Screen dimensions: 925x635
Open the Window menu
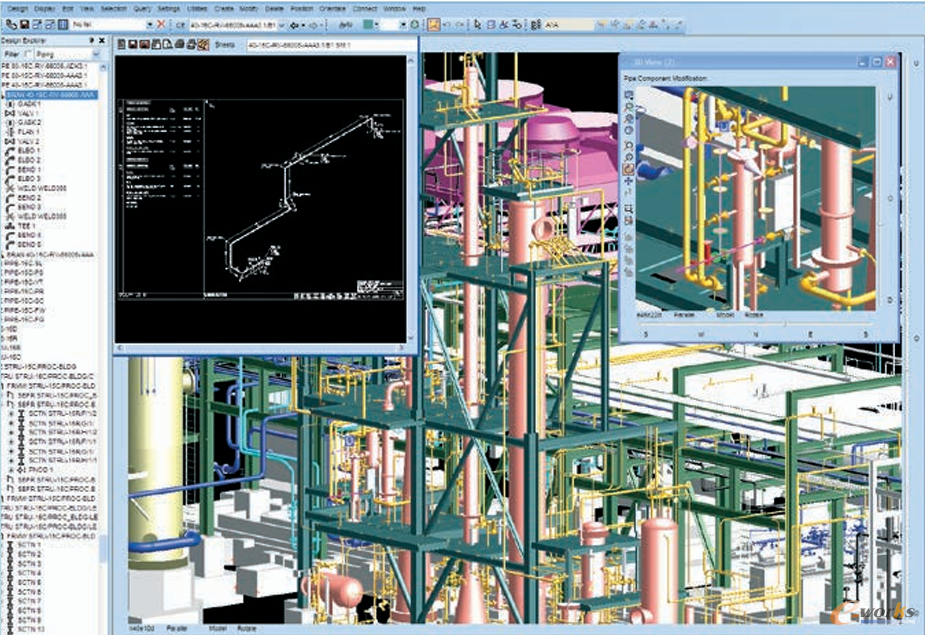tap(394, 9)
